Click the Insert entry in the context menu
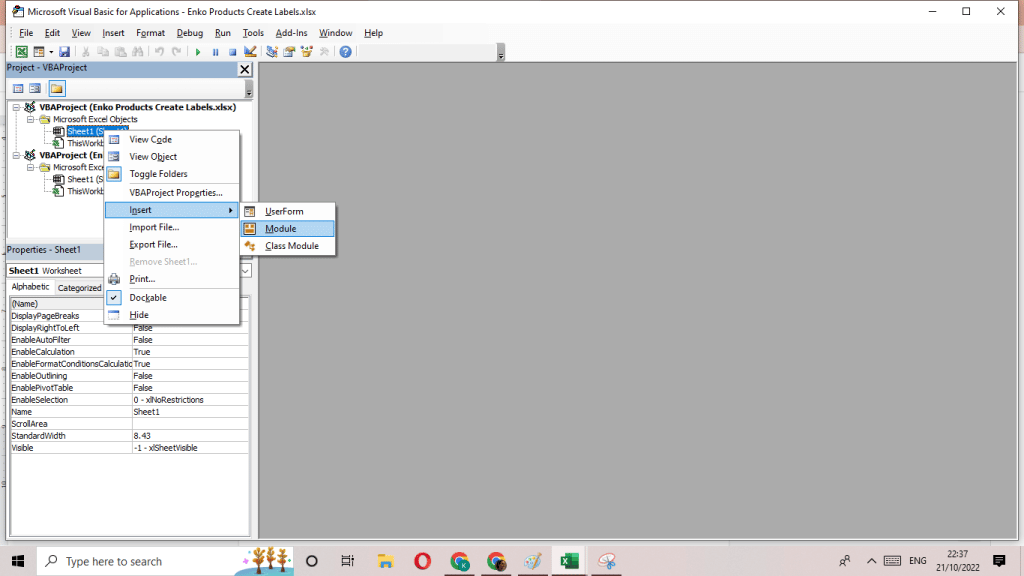This screenshot has height=576, width=1024. coord(172,210)
